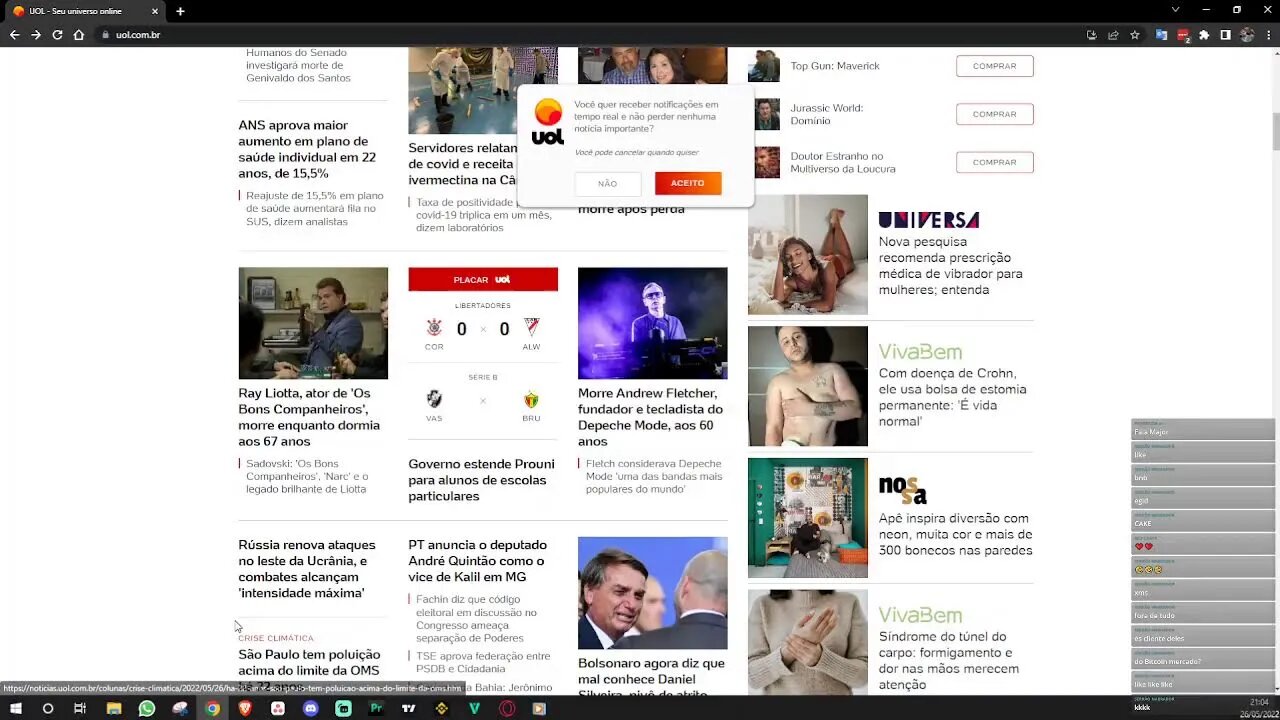Click the install app icon in address bar
The width and height of the screenshot is (1280, 720).
pos(1091,35)
